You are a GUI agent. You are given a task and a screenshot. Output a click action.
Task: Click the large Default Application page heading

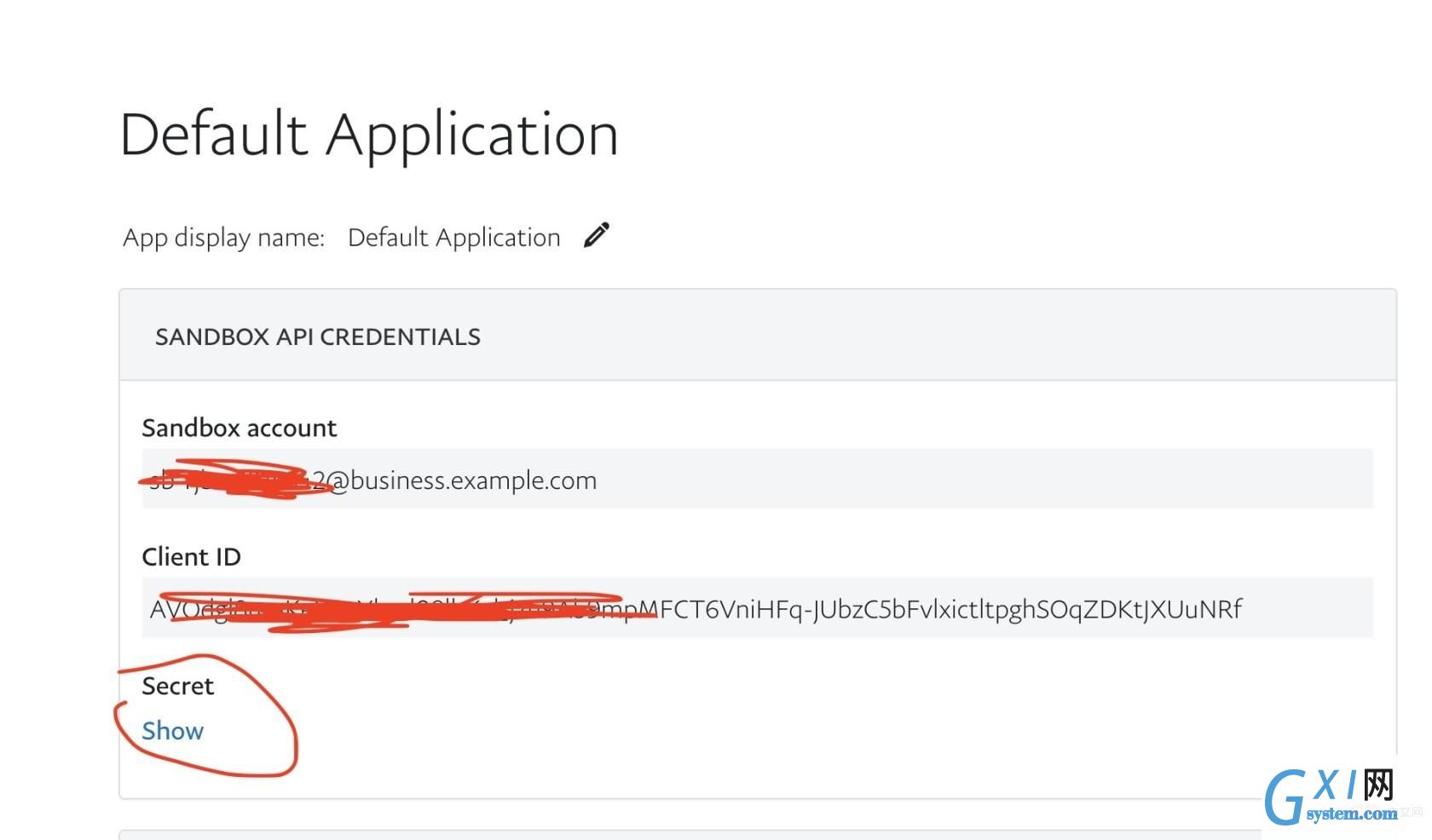369,135
